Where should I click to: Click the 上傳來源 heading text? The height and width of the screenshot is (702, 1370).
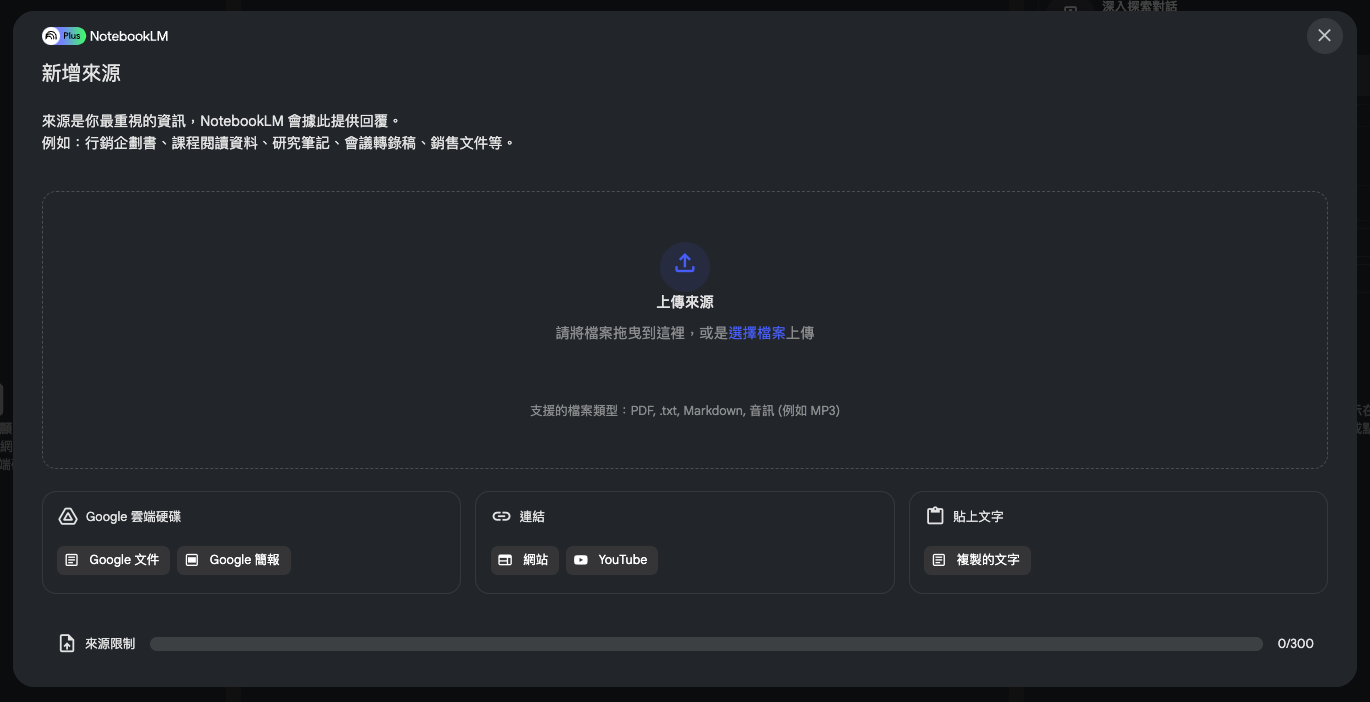[x=685, y=302]
